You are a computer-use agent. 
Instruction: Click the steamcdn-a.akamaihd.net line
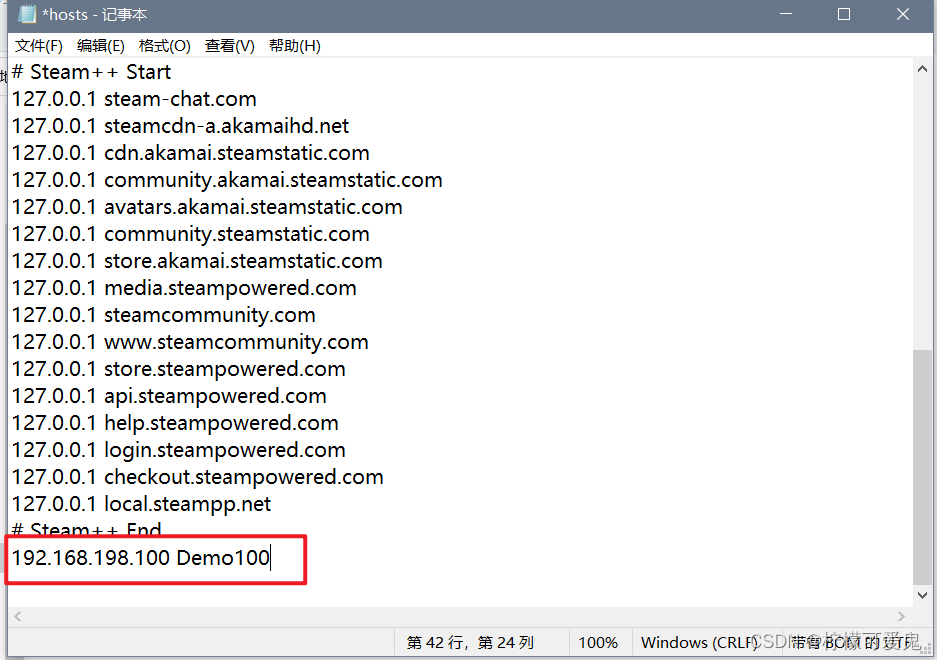point(180,126)
